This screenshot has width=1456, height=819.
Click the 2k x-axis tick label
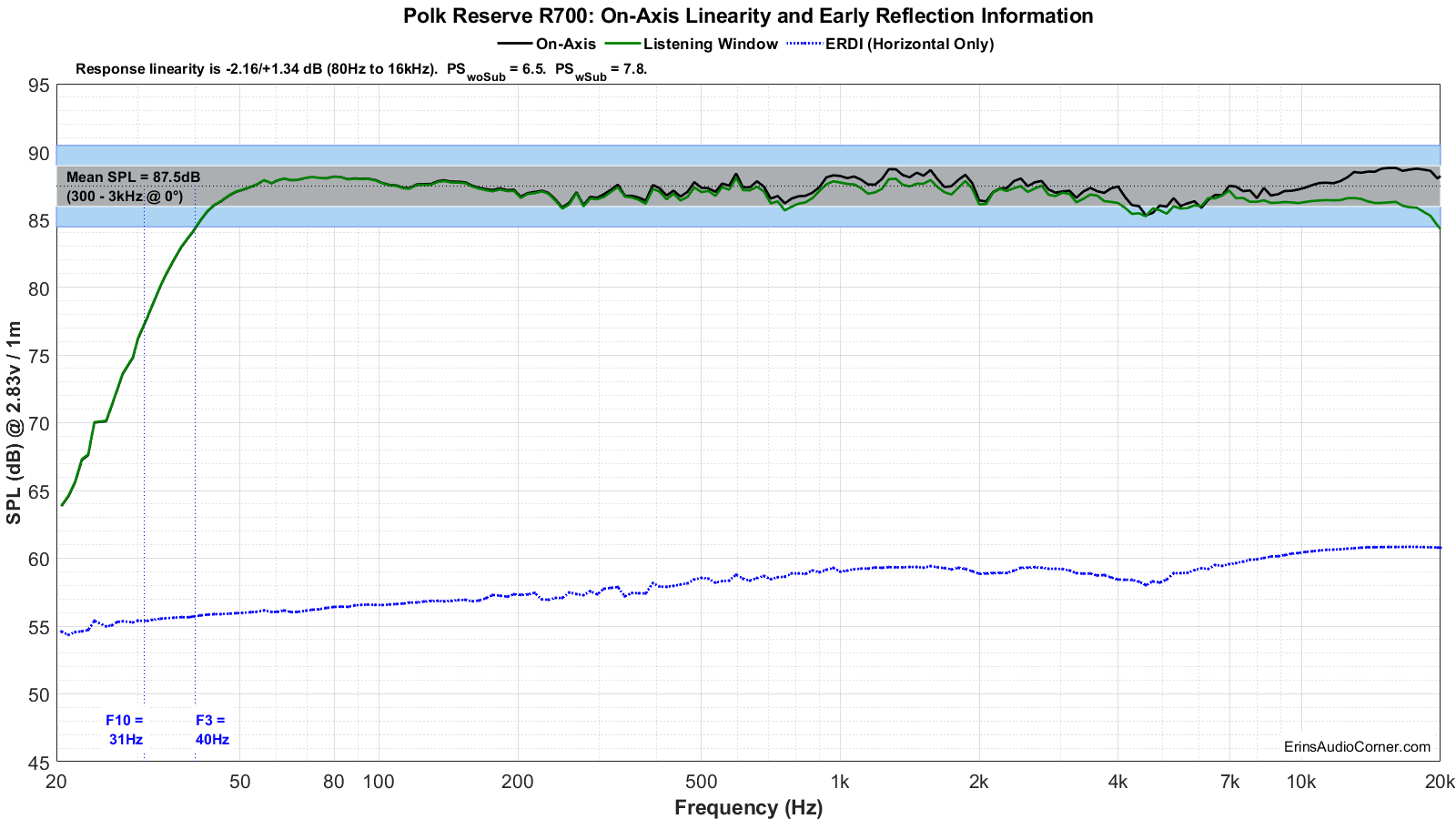(x=978, y=782)
